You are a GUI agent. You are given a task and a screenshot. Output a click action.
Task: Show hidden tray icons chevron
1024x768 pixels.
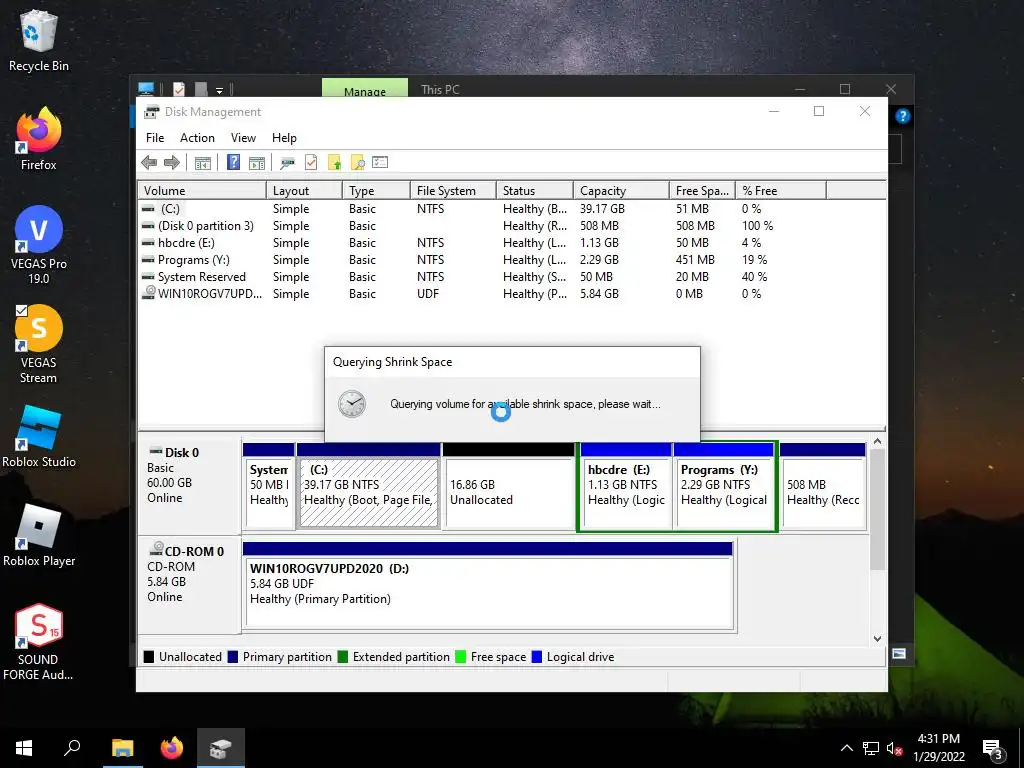[x=846, y=748]
